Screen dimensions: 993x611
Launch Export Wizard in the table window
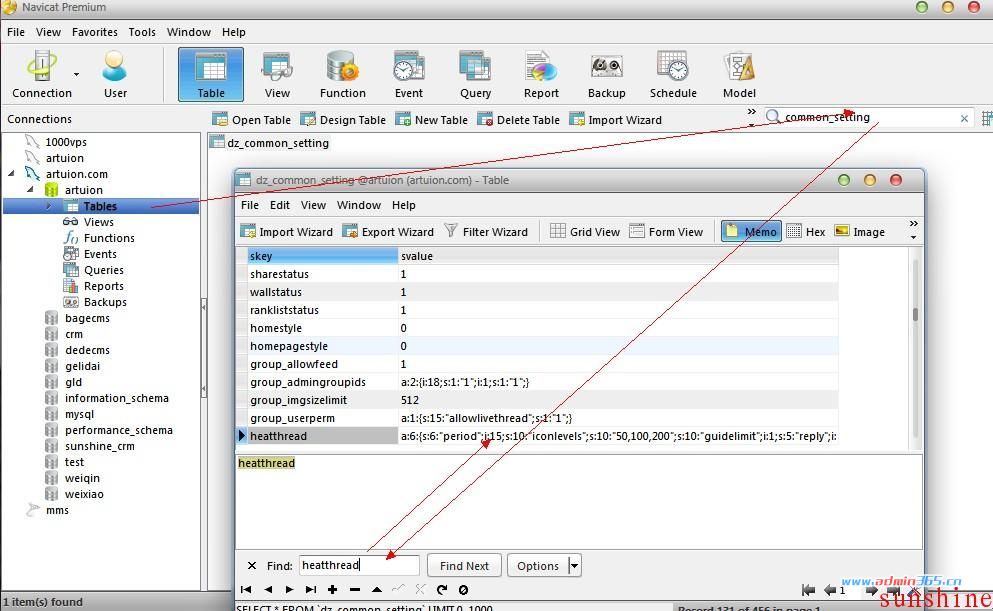[x=388, y=232]
